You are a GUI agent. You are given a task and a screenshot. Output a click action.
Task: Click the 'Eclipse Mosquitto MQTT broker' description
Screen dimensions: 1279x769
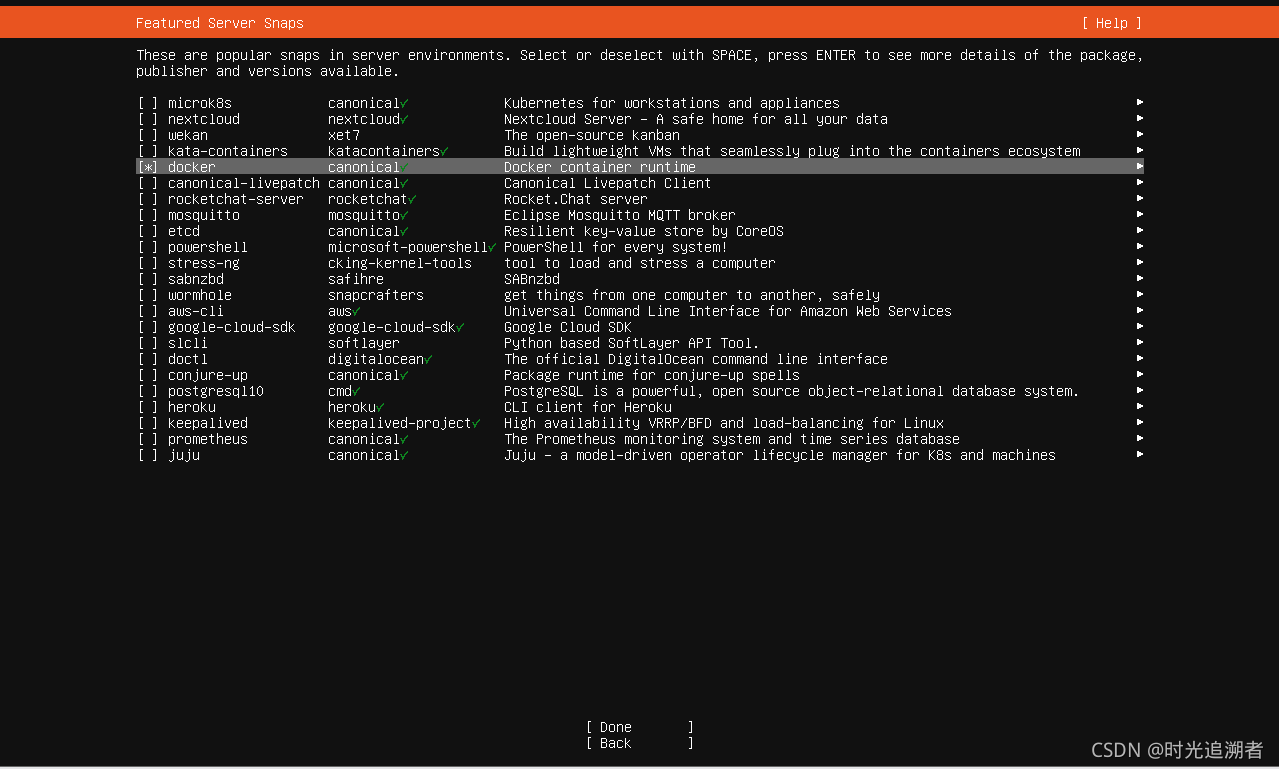[x=620, y=215]
